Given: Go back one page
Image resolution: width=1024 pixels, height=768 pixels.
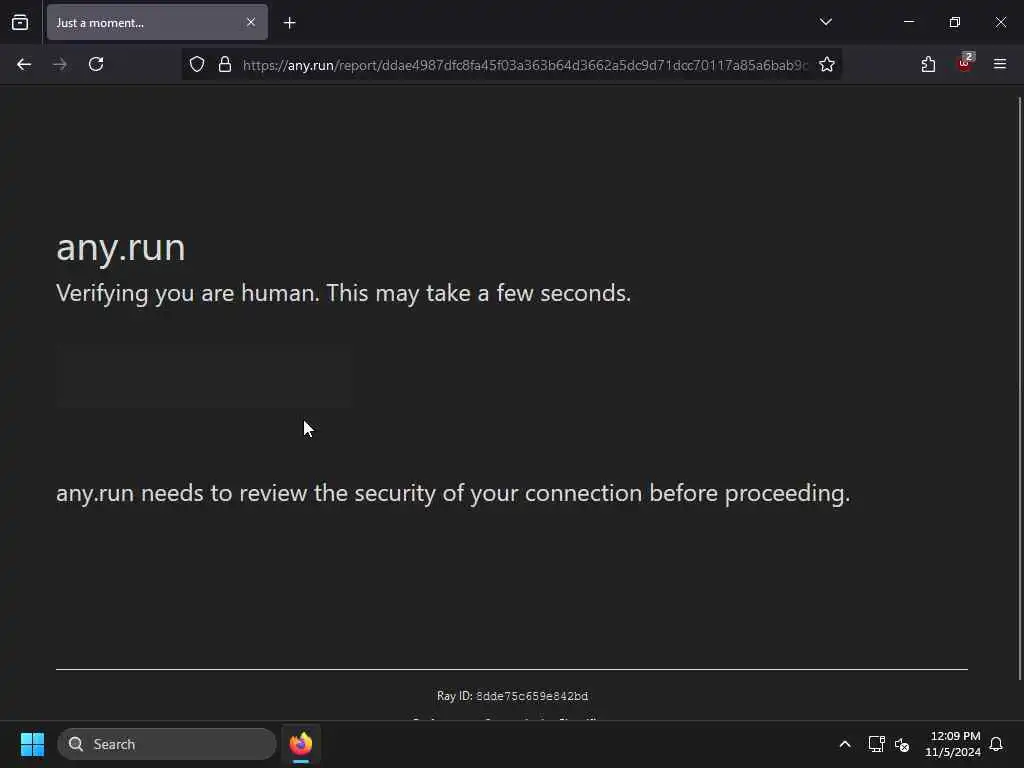Looking at the screenshot, I should 24,64.
